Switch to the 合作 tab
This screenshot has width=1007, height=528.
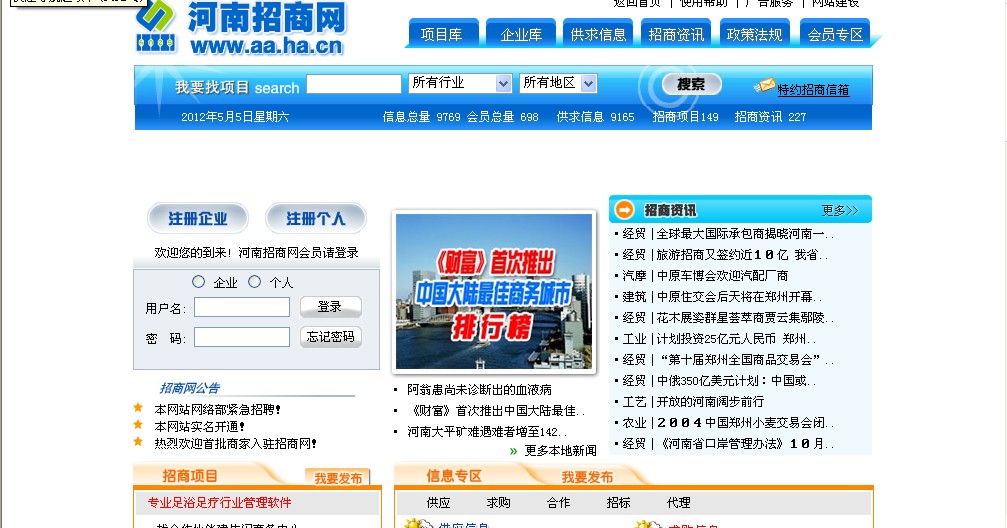(558, 502)
